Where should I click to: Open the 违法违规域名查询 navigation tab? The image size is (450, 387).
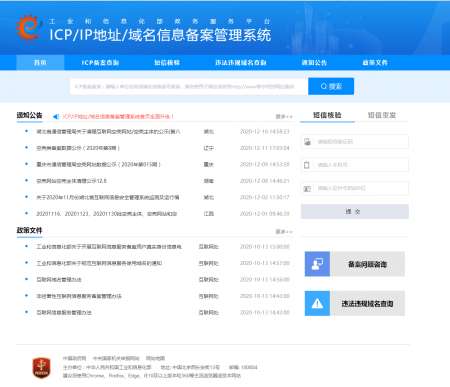(241, 62)
